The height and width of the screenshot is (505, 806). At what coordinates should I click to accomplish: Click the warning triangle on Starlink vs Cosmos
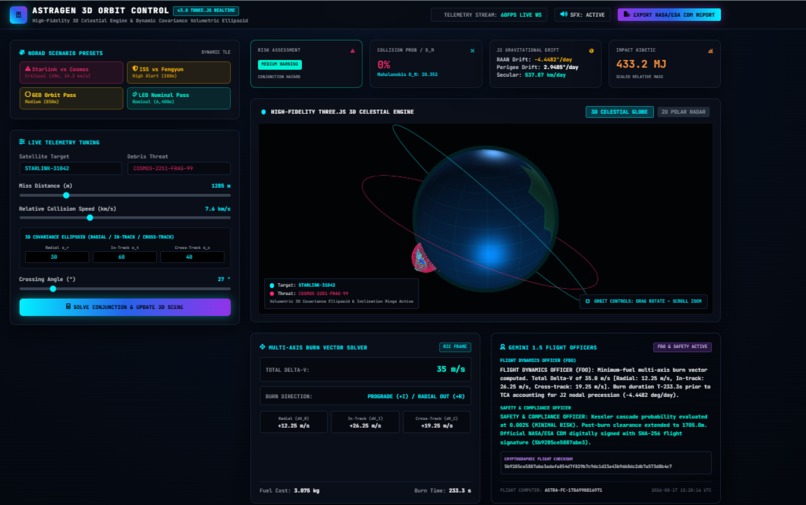pyautogui.click(x=28, y=68)
